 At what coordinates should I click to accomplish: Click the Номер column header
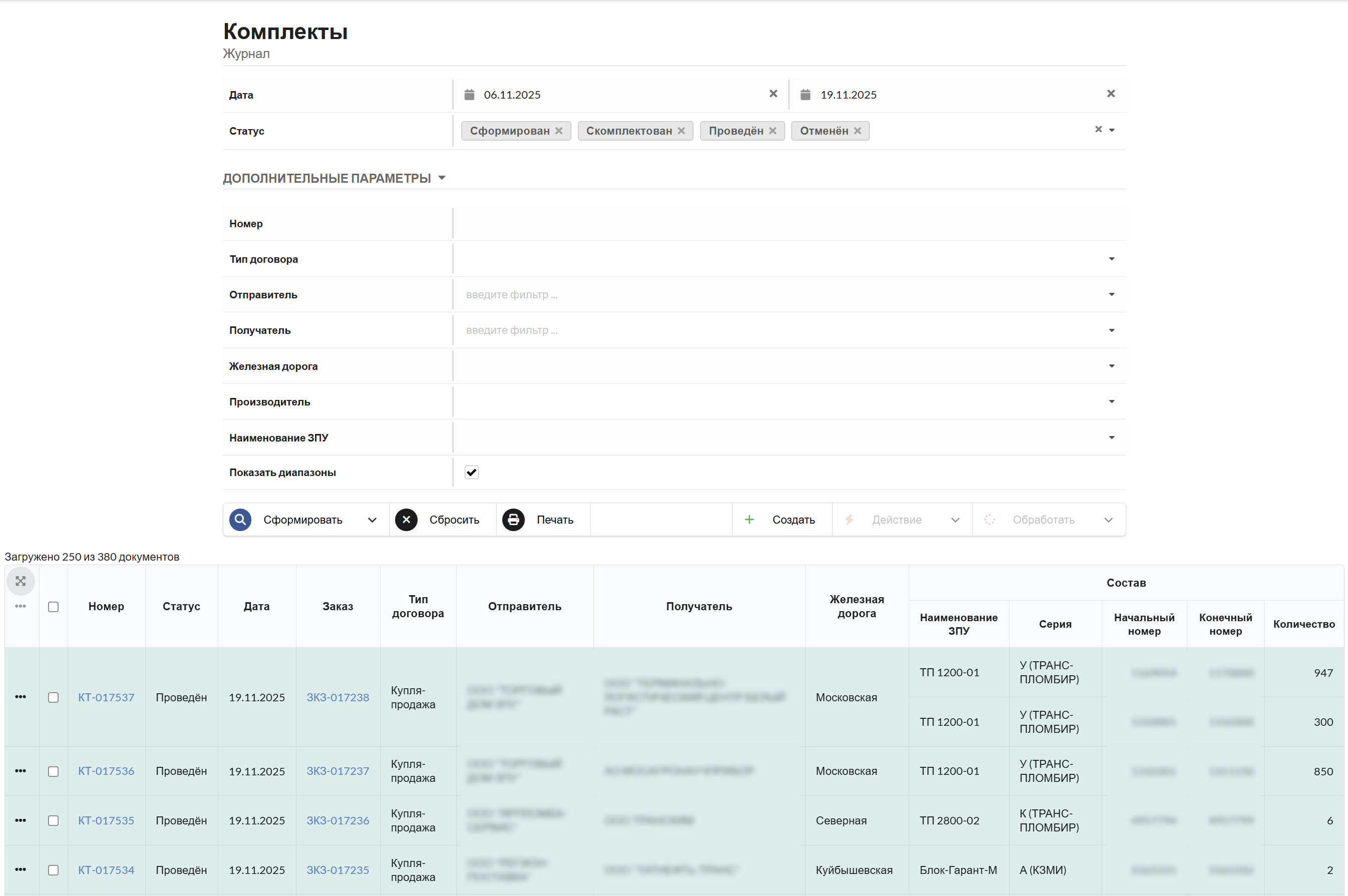[x=106, y=606]
